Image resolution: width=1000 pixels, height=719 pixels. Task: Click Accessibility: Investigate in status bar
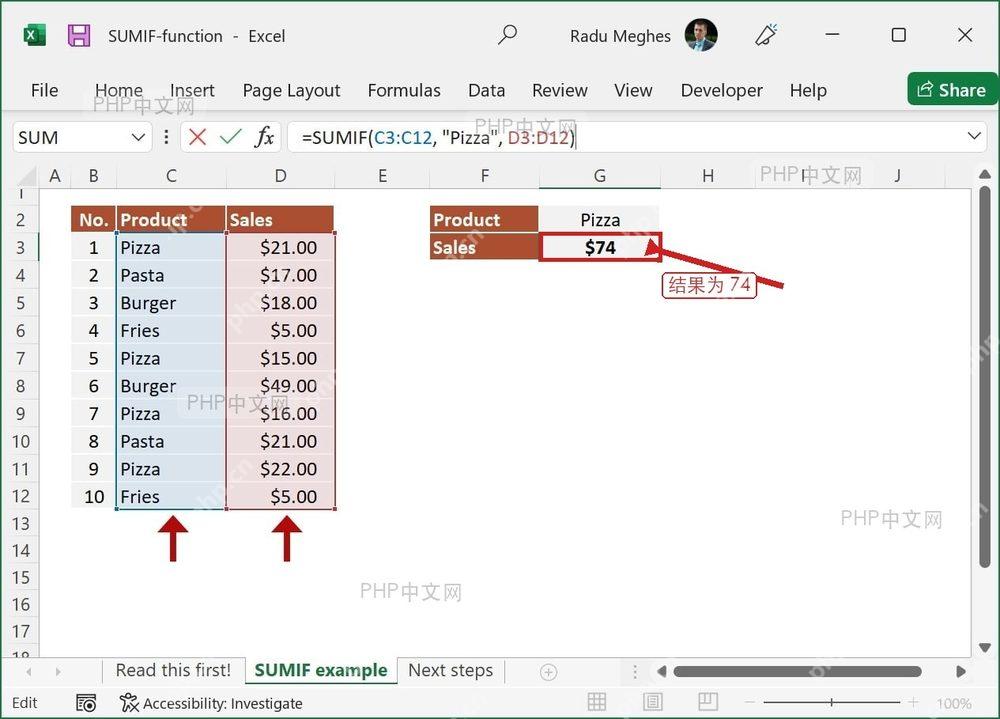[x=223, y=703]
